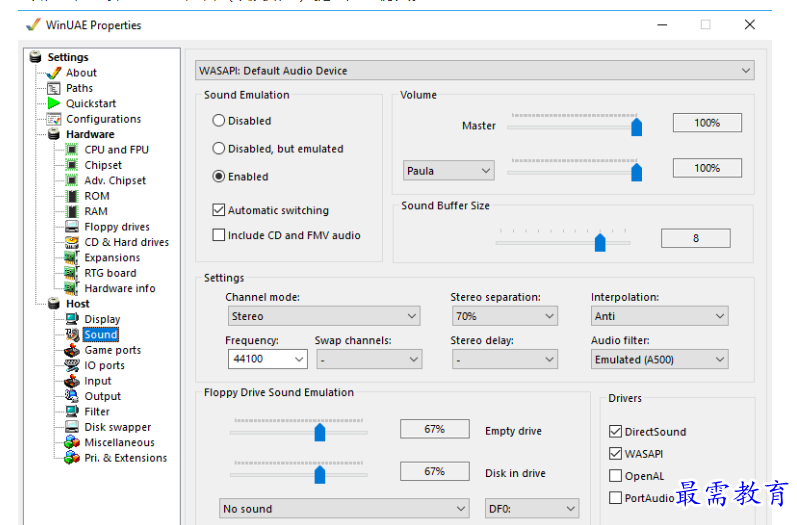Click the About checkmark icon in tree
This screenshot has height=525, width=797.
point(54,73)
